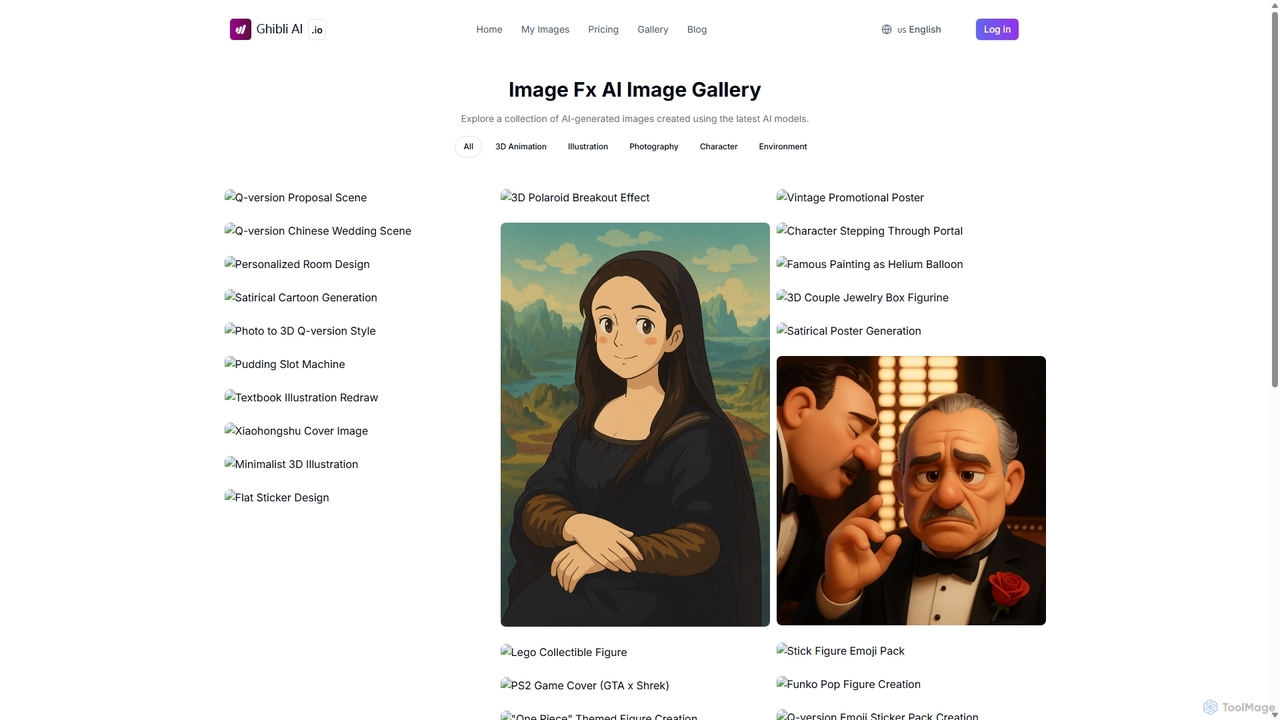This screenshot has width=1280, height=720.
Task: Open Satirical Cartoon Generation item
Action: [301, 298]
